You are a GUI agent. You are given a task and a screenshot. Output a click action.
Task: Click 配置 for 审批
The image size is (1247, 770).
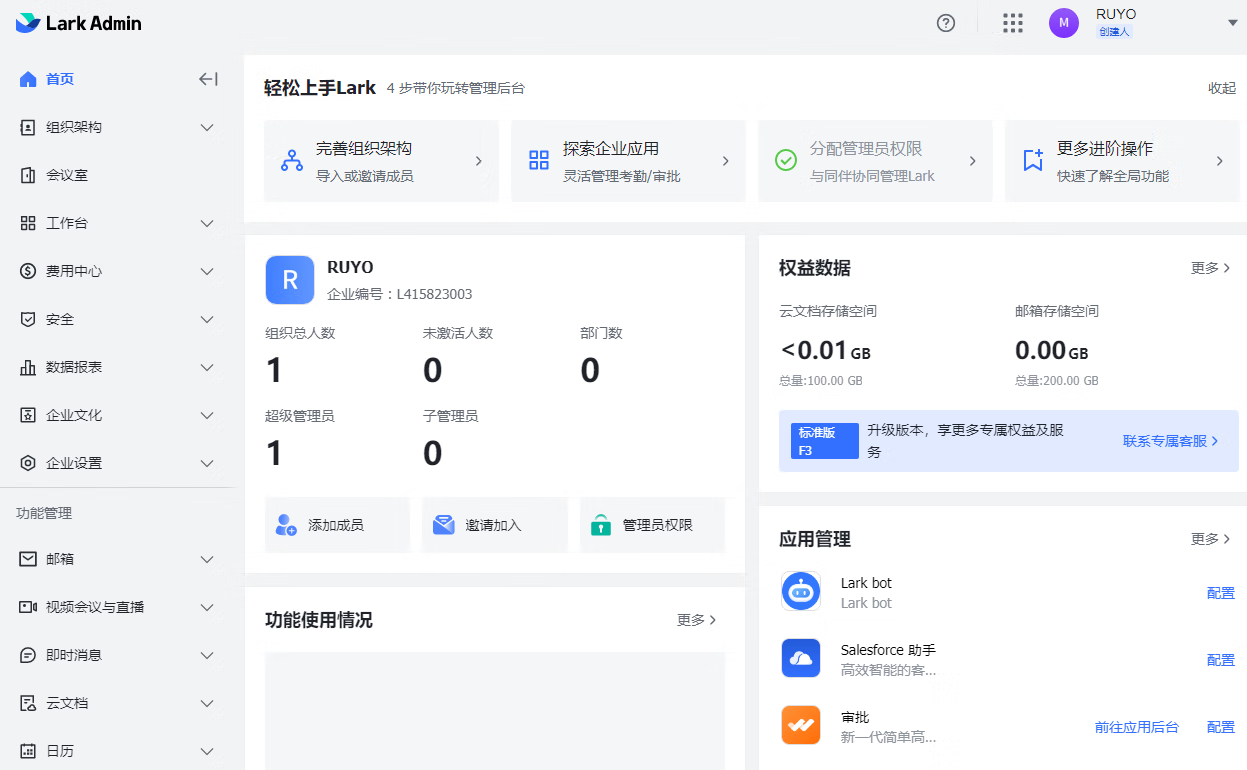point(1221,727)
